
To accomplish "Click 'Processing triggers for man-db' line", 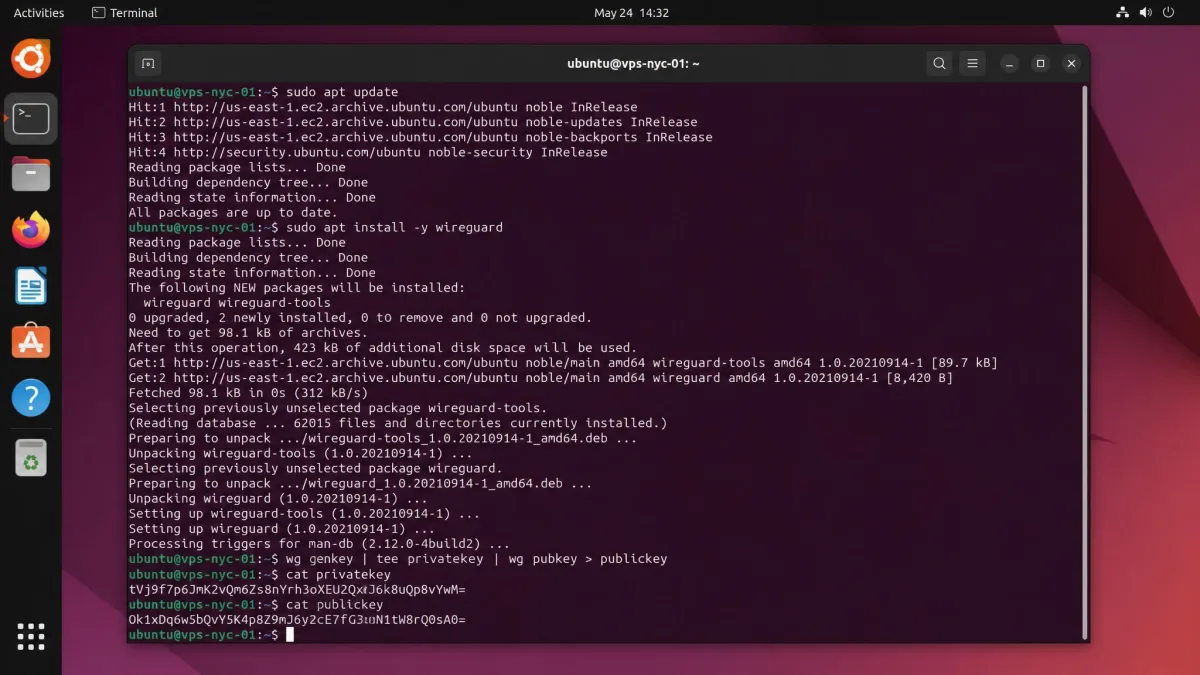I will pos(319,542).
